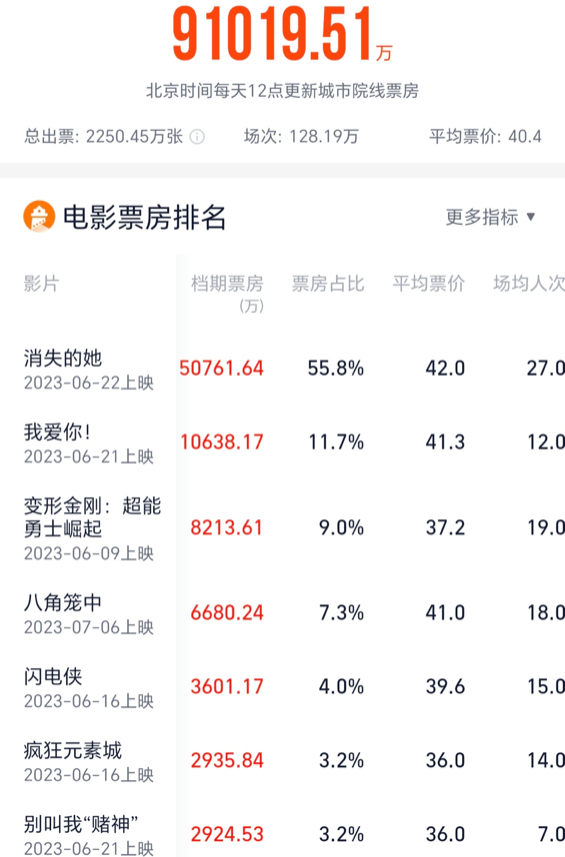Viewport: 565px width, 857px height.
Task: Select the 场均人次 column header
Action: coord(529,284)
